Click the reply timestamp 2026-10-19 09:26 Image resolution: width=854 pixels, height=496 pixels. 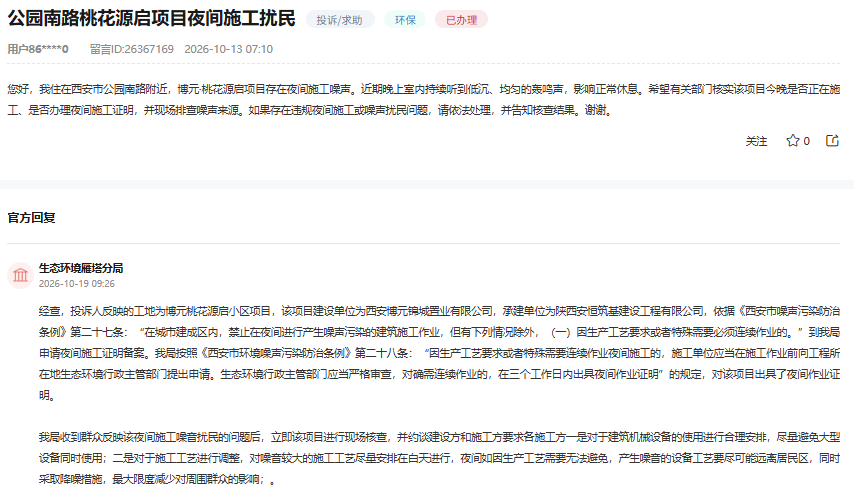pos(77,284)
